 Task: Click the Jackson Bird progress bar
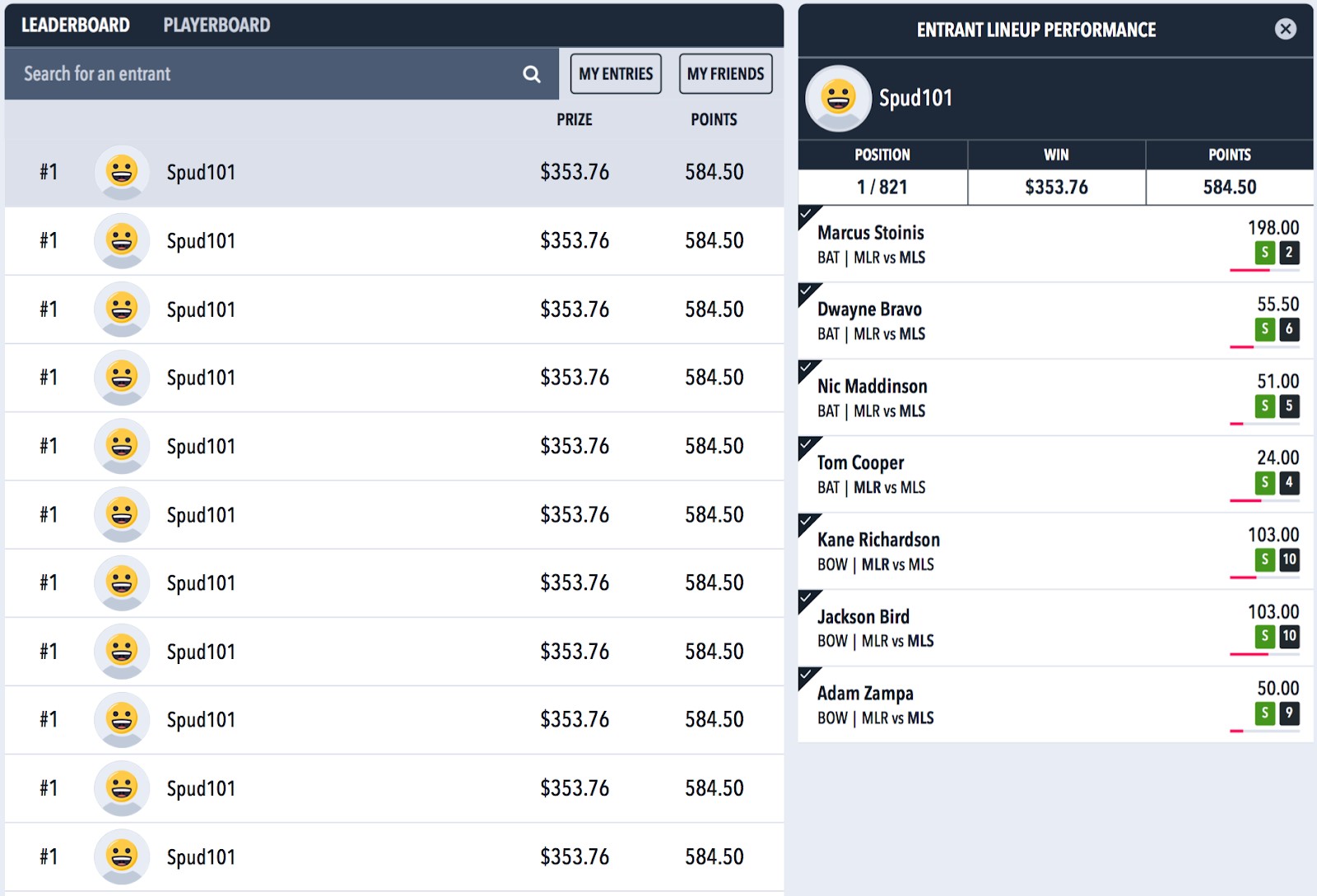1264,654
